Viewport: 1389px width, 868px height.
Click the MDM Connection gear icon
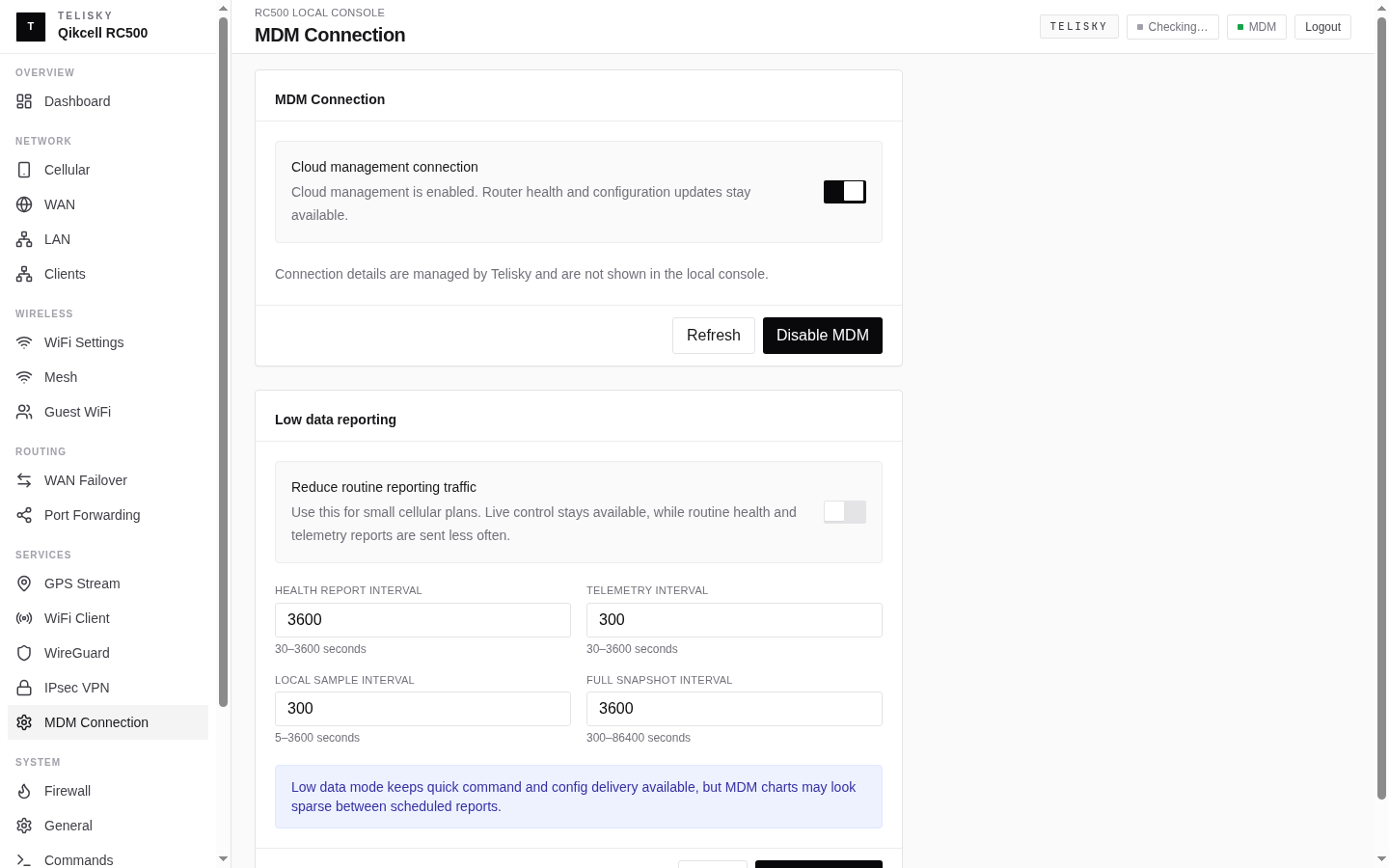click(x=24, y=722)
